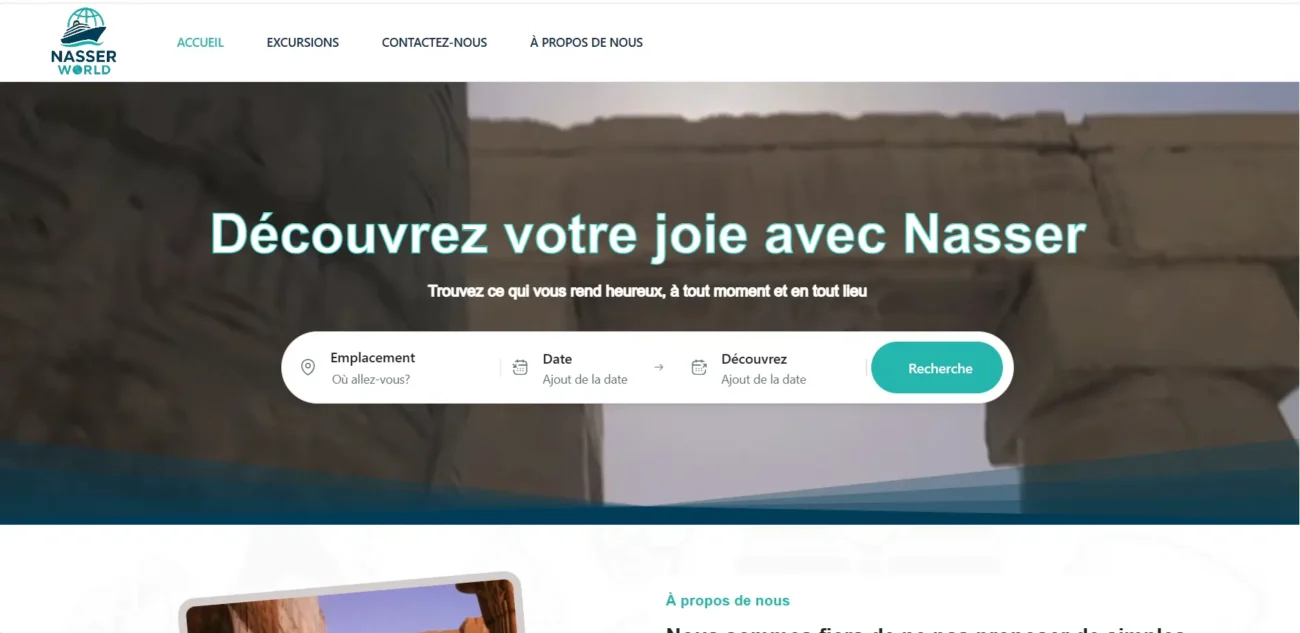Click the calendar icon beside Découvrez

coord(699,368)
